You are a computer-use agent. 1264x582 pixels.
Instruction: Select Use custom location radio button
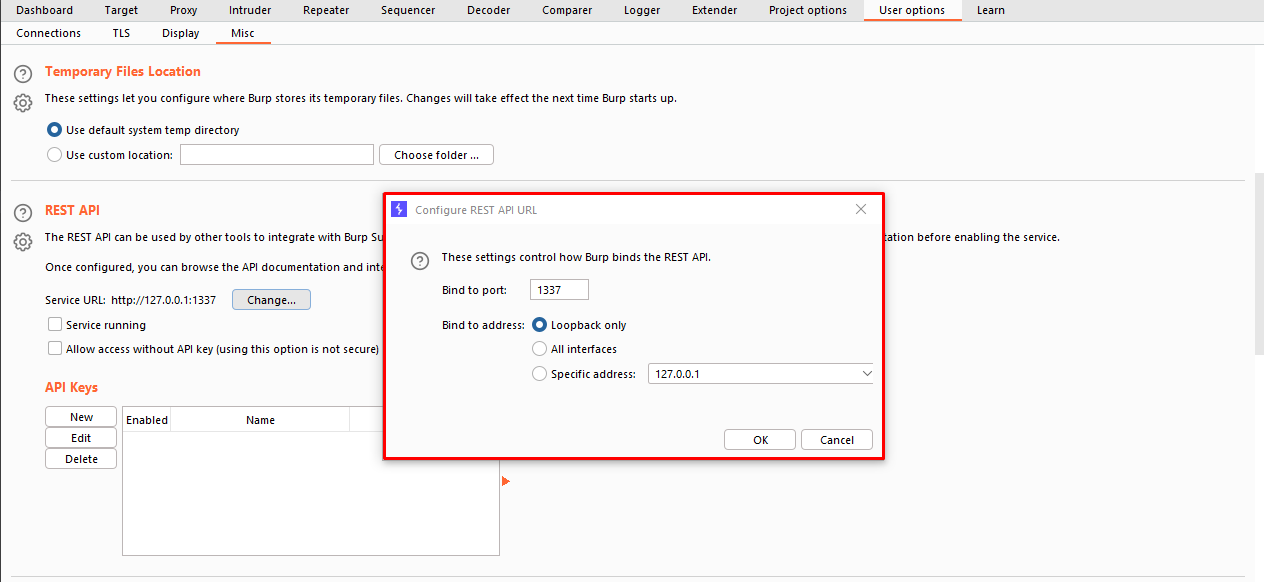55,155
